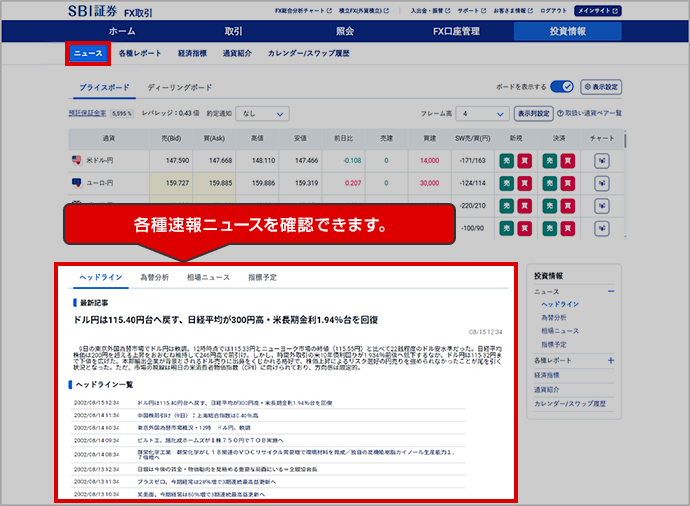Open the サポート link
Image resolution: width=690 pixels, height=506 pixels.
472,11
